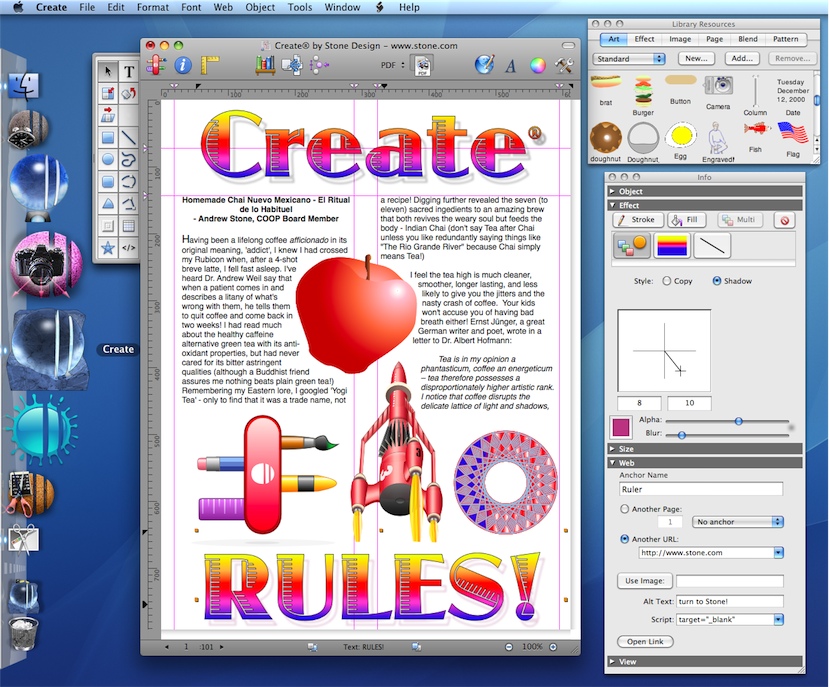Click the hammer and wrench icon
This screenshot has height=687, width=829.
564,65
